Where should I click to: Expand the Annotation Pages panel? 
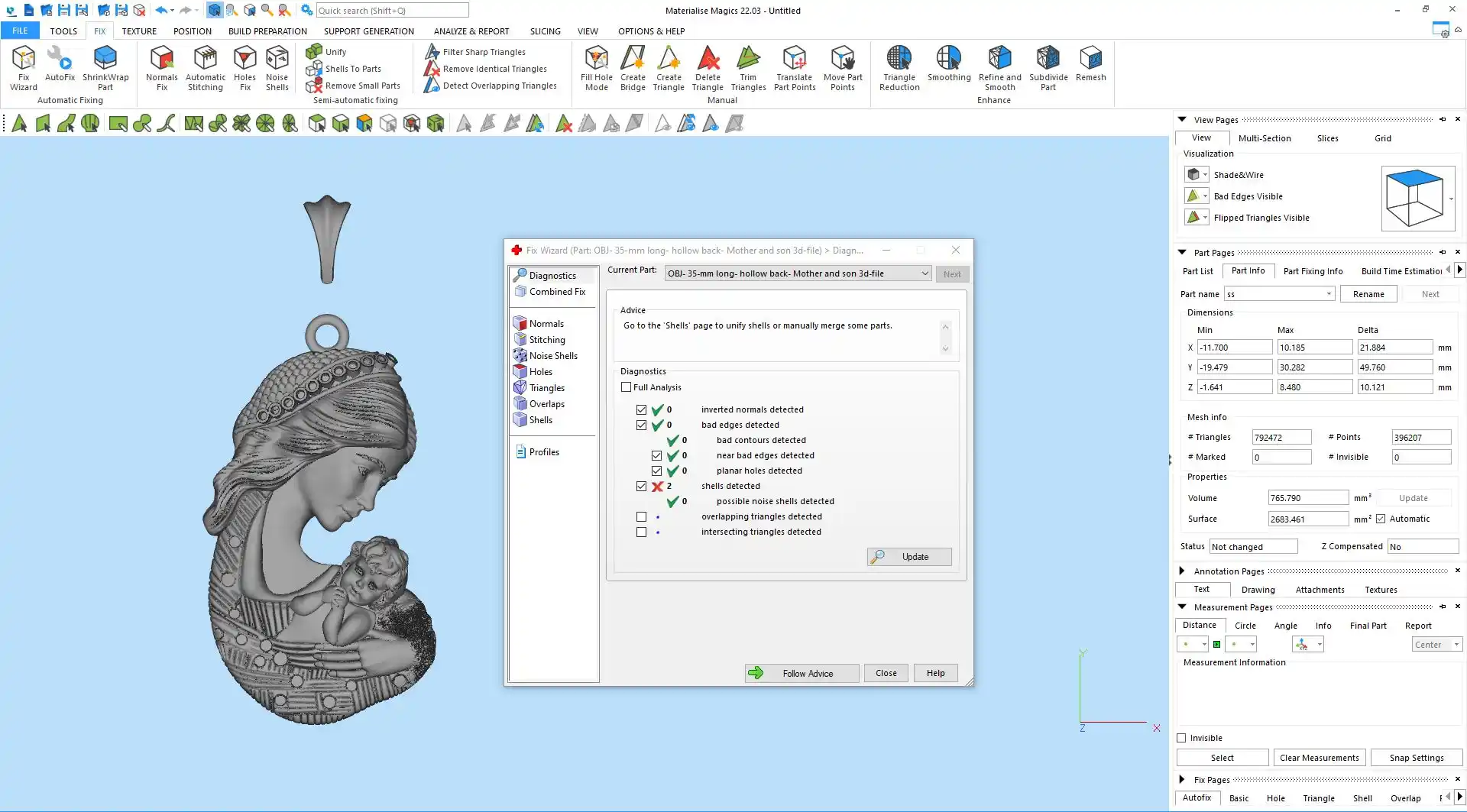tap(1182, 571)
